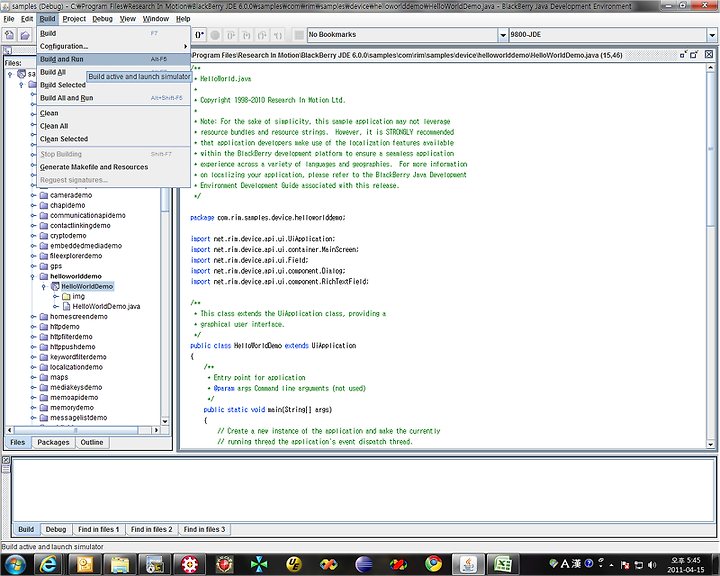The image size is (720, 576).
Task: Click the shrink editor pane icon
Action: (x=683, y=55)
